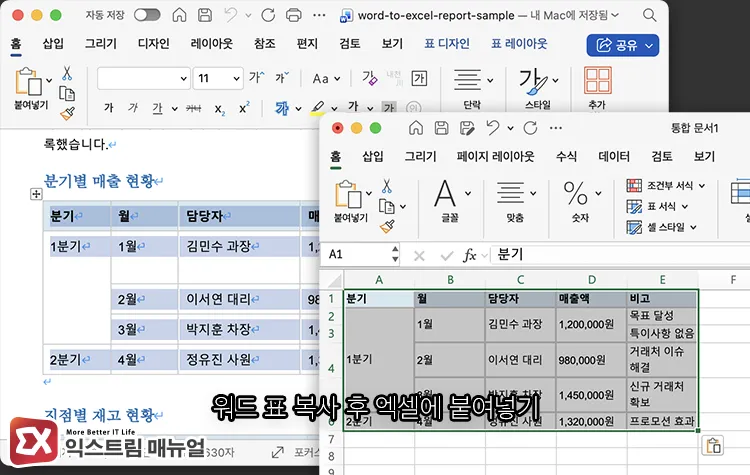Toggle strikethrough formatting in Word
The height and width of the screenshot is (475, 750).
(193, 109)
